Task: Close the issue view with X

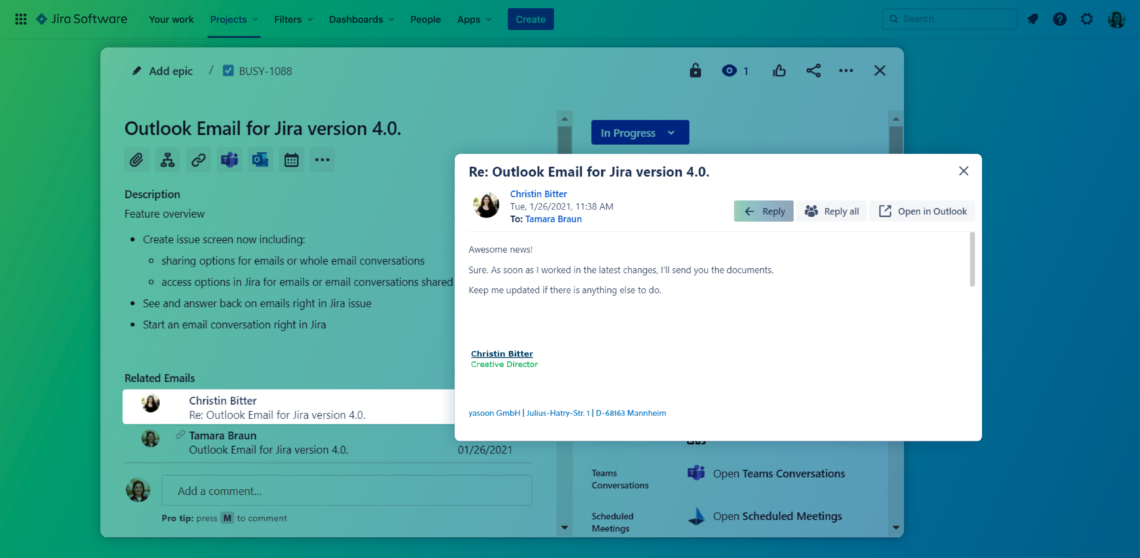Action: (x=880, y=71)
